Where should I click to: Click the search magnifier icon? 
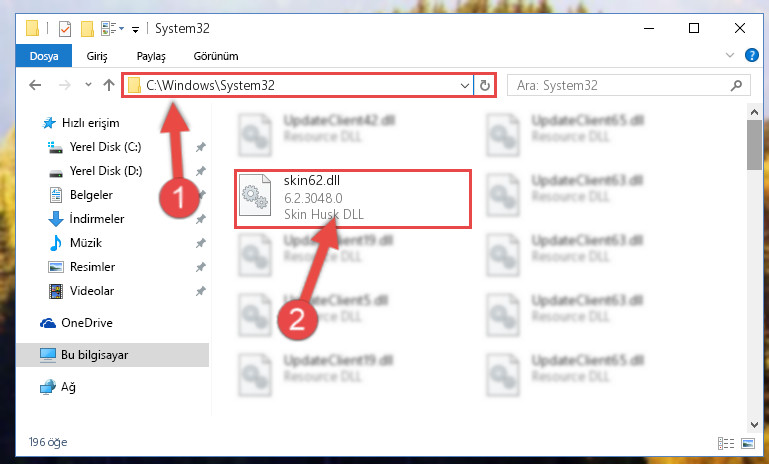(x=736, y=86)
